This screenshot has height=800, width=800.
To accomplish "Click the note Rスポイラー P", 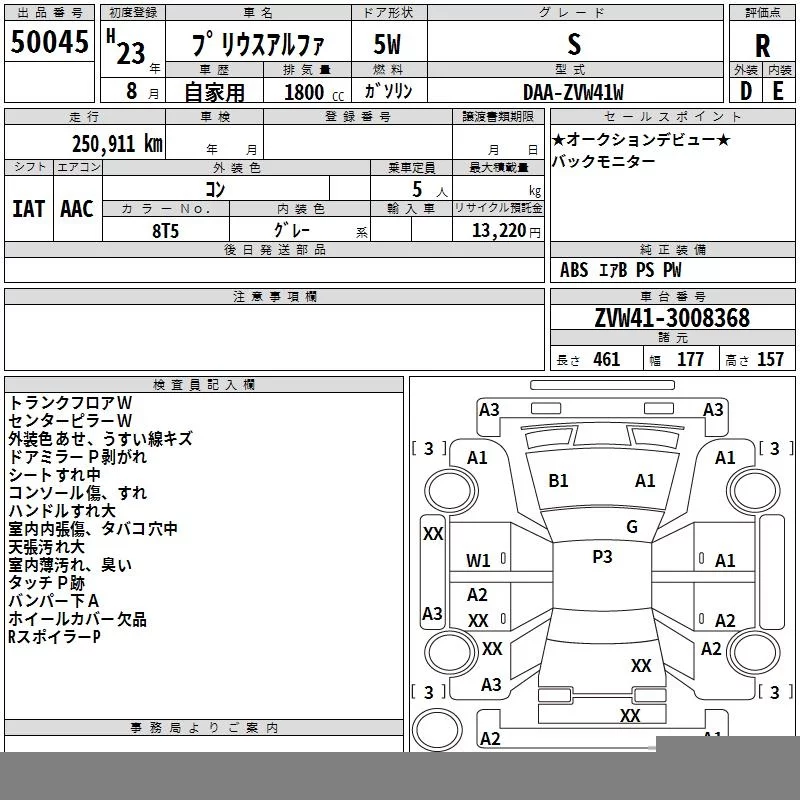I will coord(55,637).
